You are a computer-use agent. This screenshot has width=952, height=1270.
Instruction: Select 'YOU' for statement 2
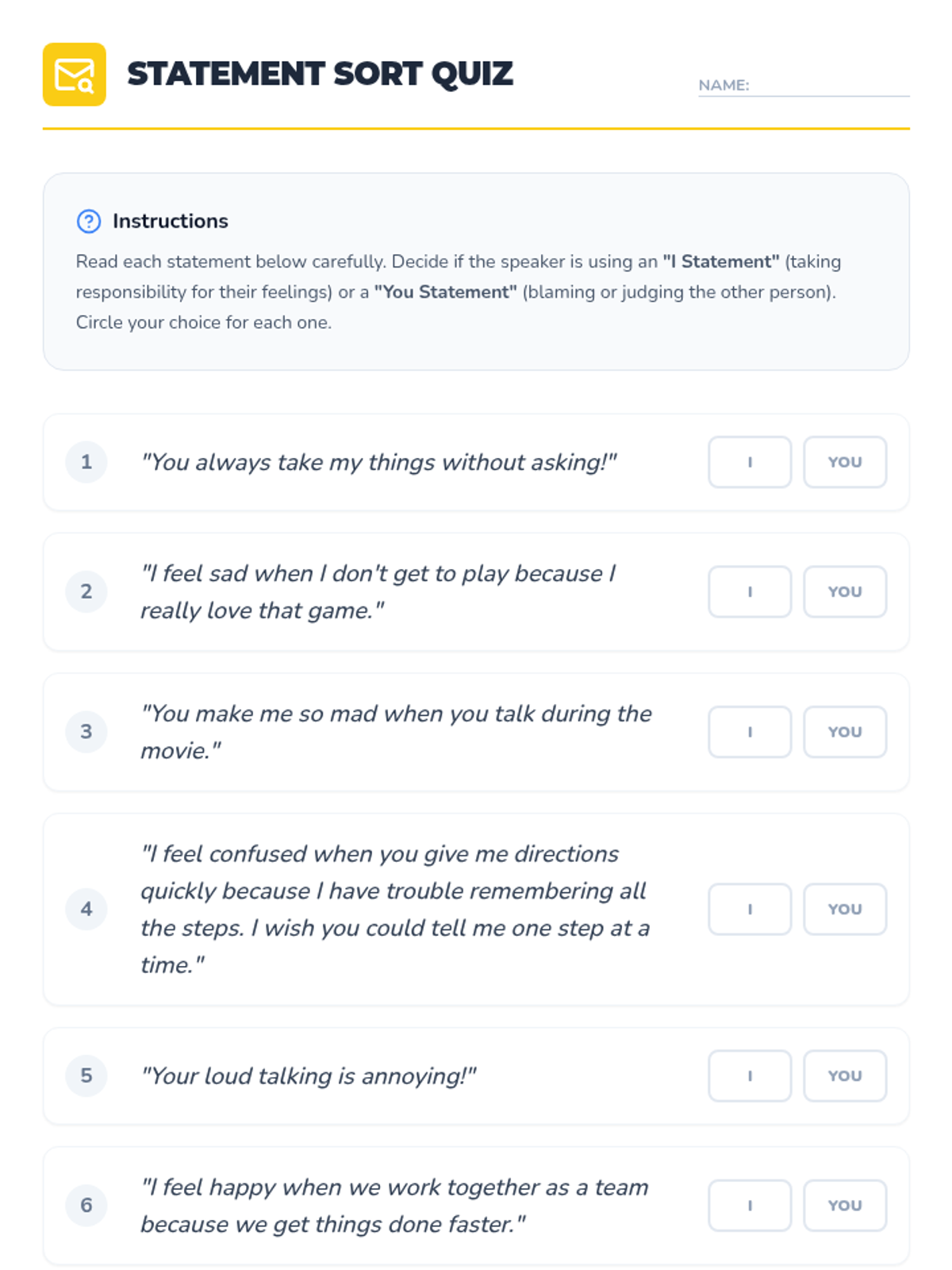(845, 592)
